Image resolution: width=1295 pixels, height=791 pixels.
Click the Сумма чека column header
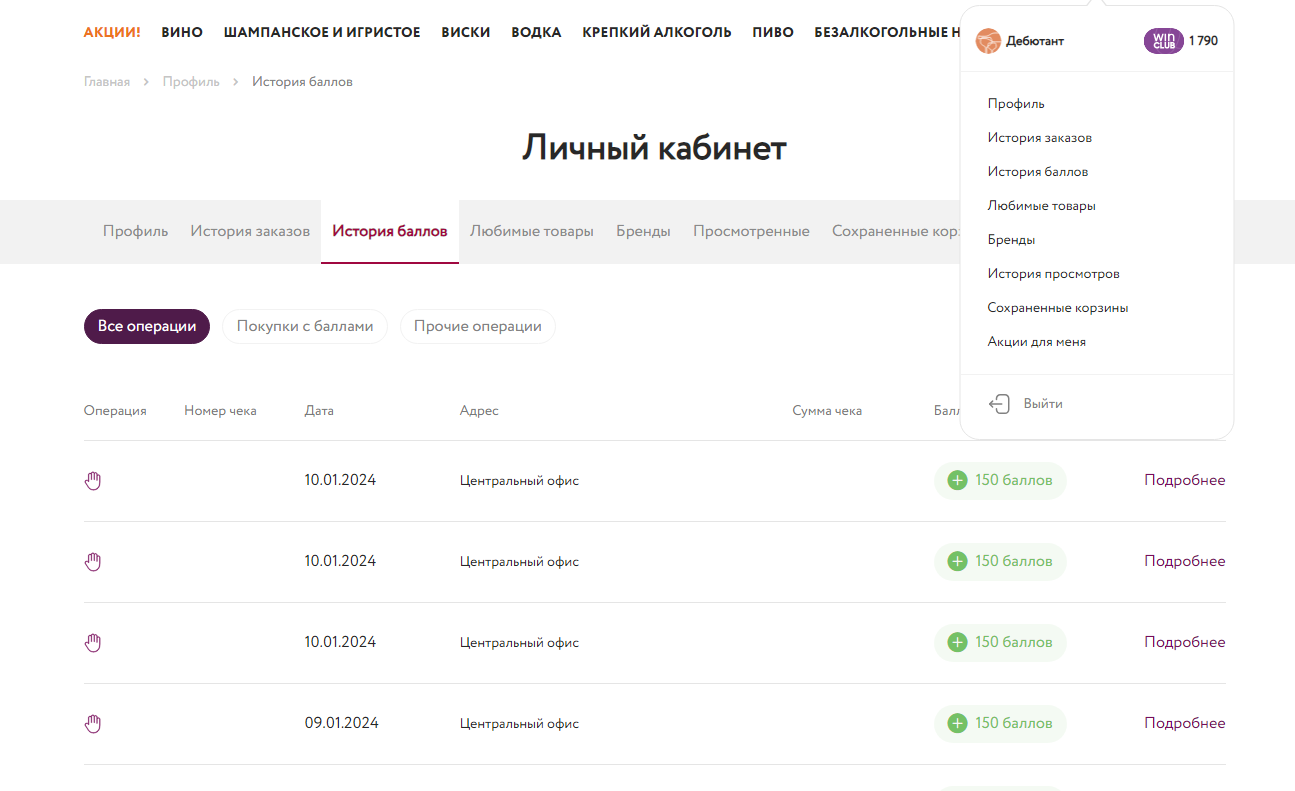[x=827, y=411]
